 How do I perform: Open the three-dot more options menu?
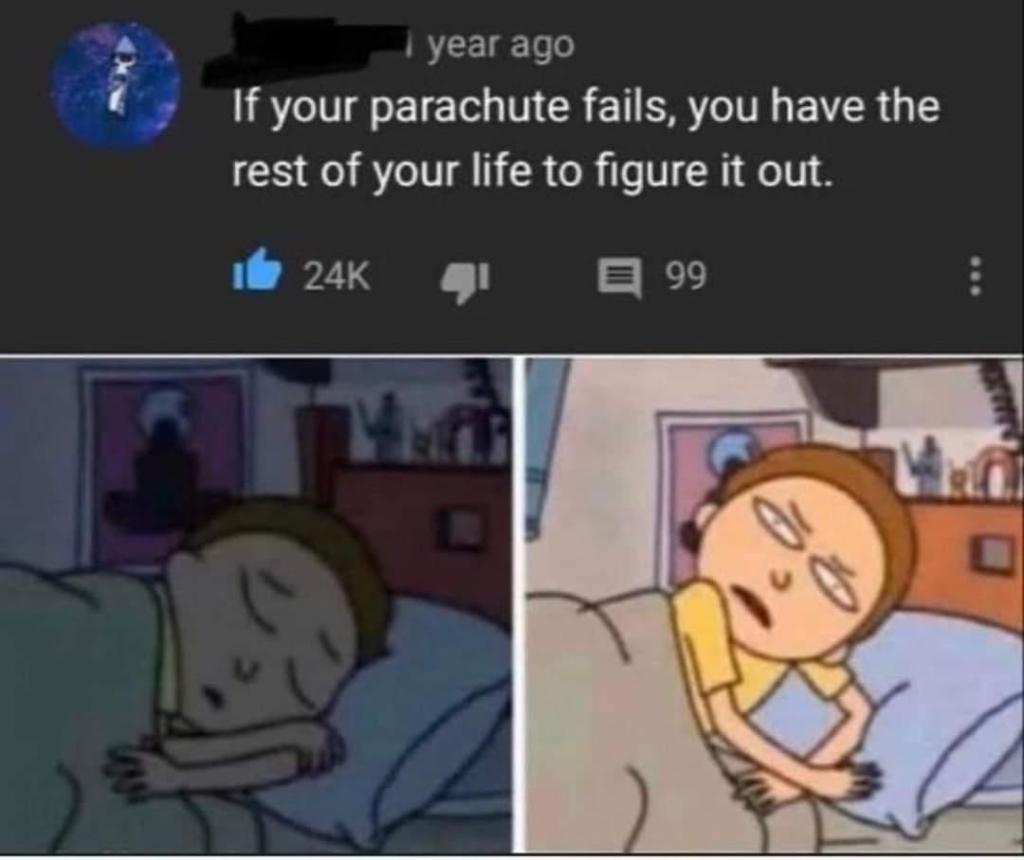click(974, 276)
